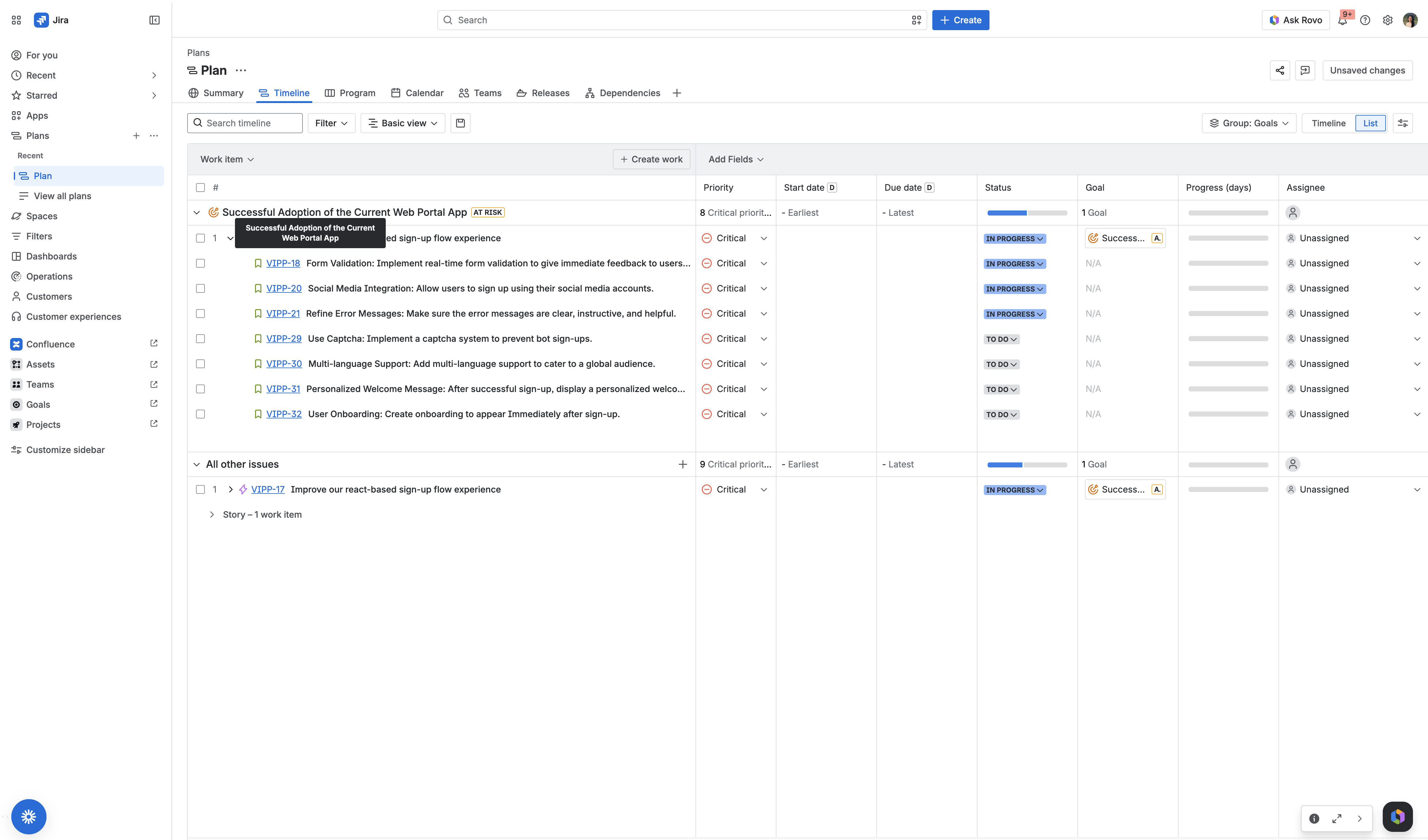Open Add Fields dropdown
The image size is (1428, 840).
[736, 159]
